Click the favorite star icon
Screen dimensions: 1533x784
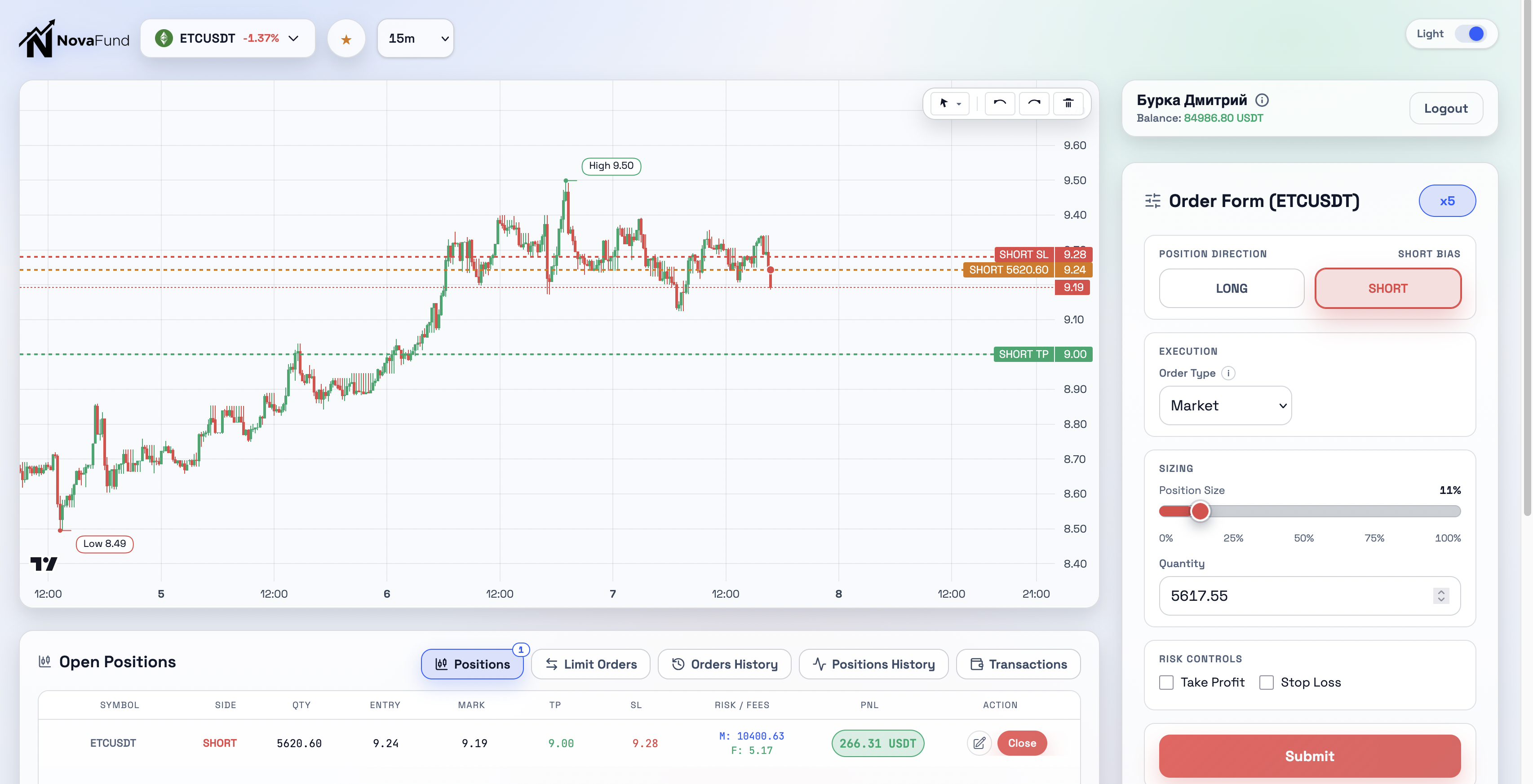point(346,39)
